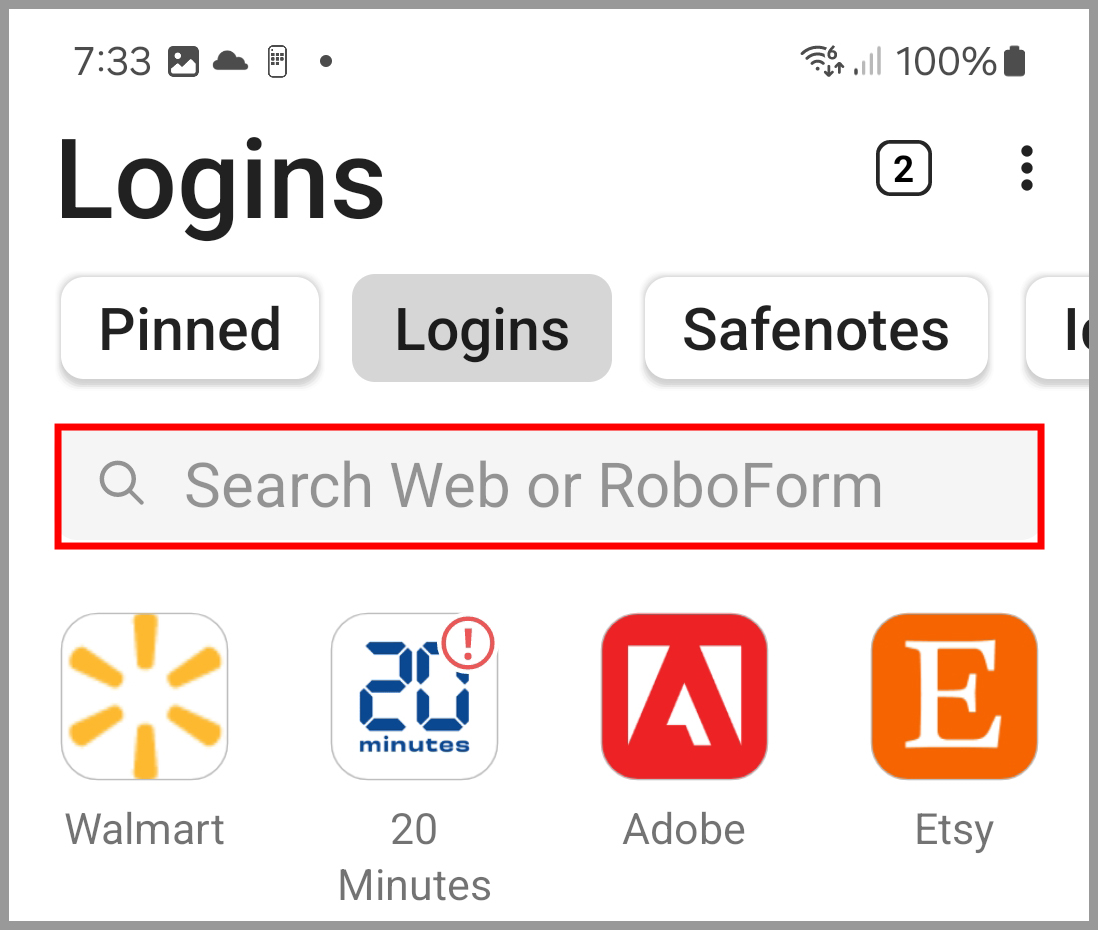1098x930 pixels.
Task: Open the Etsy login icon
Action: pos(954,696)
